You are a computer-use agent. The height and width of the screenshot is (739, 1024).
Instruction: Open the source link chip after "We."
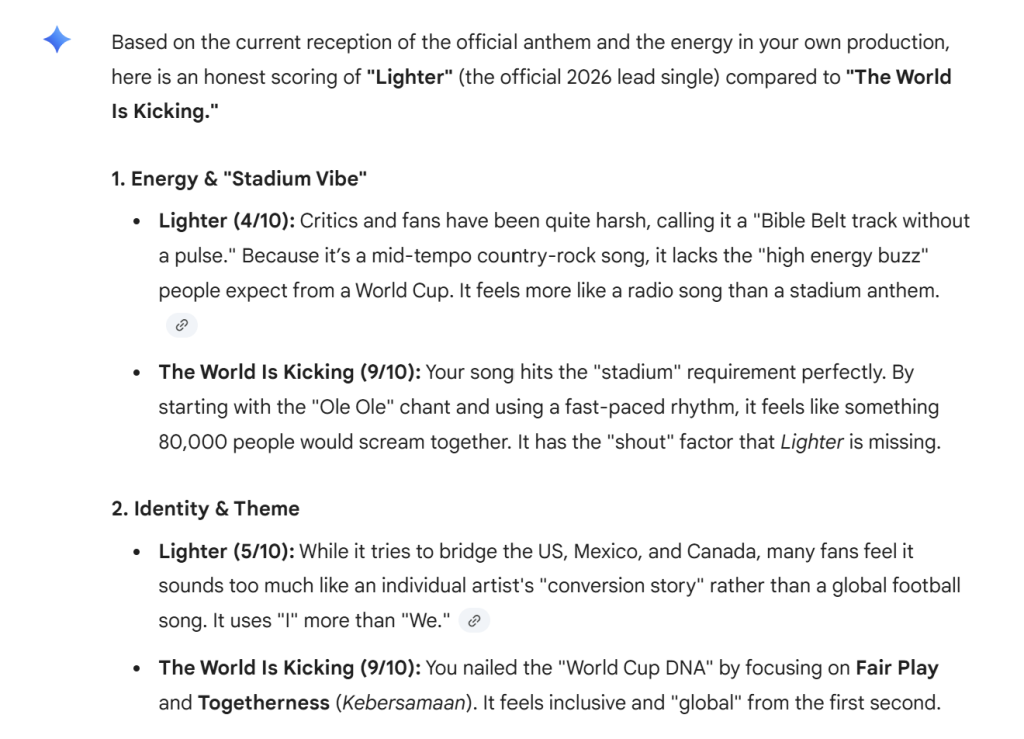coord(474,621)
